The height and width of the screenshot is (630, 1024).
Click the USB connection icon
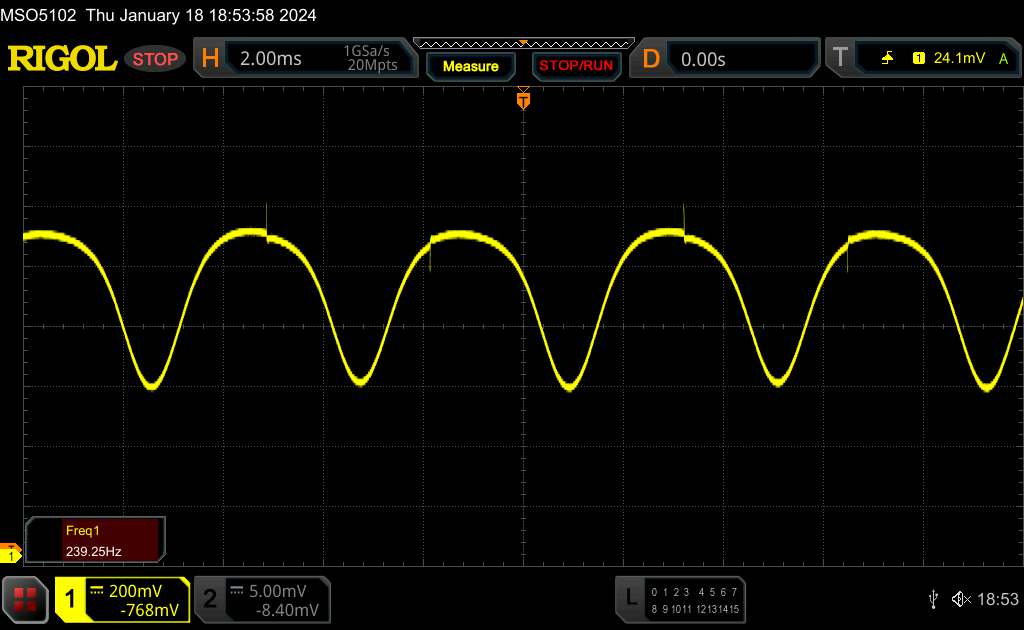coord(933,599)
